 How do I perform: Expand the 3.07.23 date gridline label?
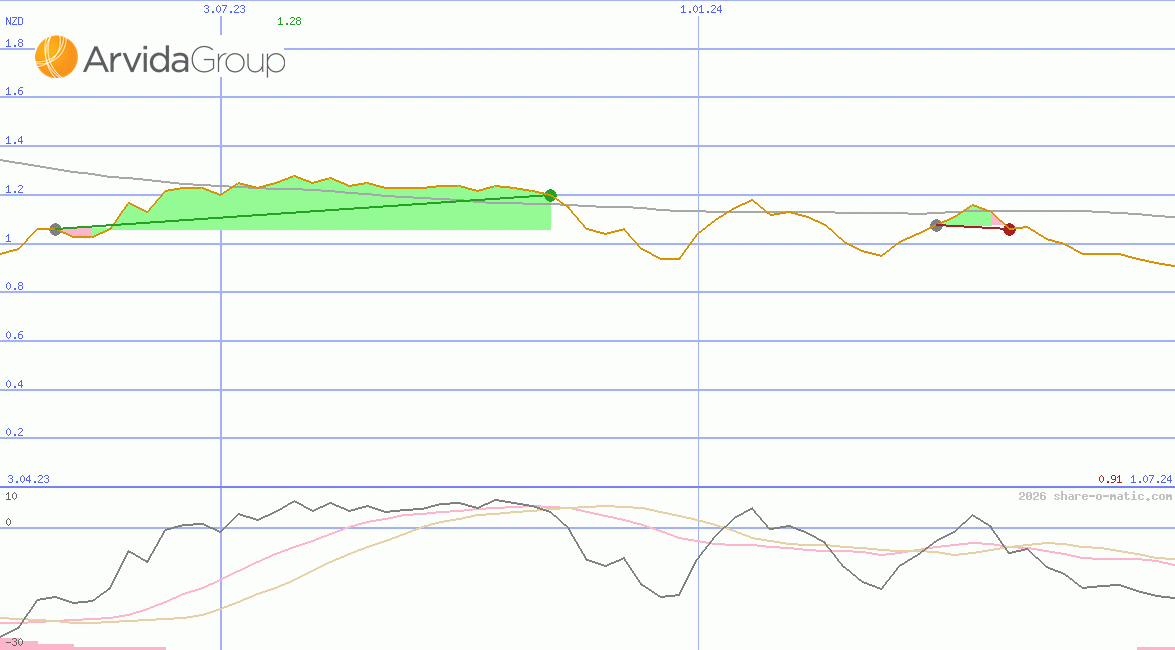[220, 9]
